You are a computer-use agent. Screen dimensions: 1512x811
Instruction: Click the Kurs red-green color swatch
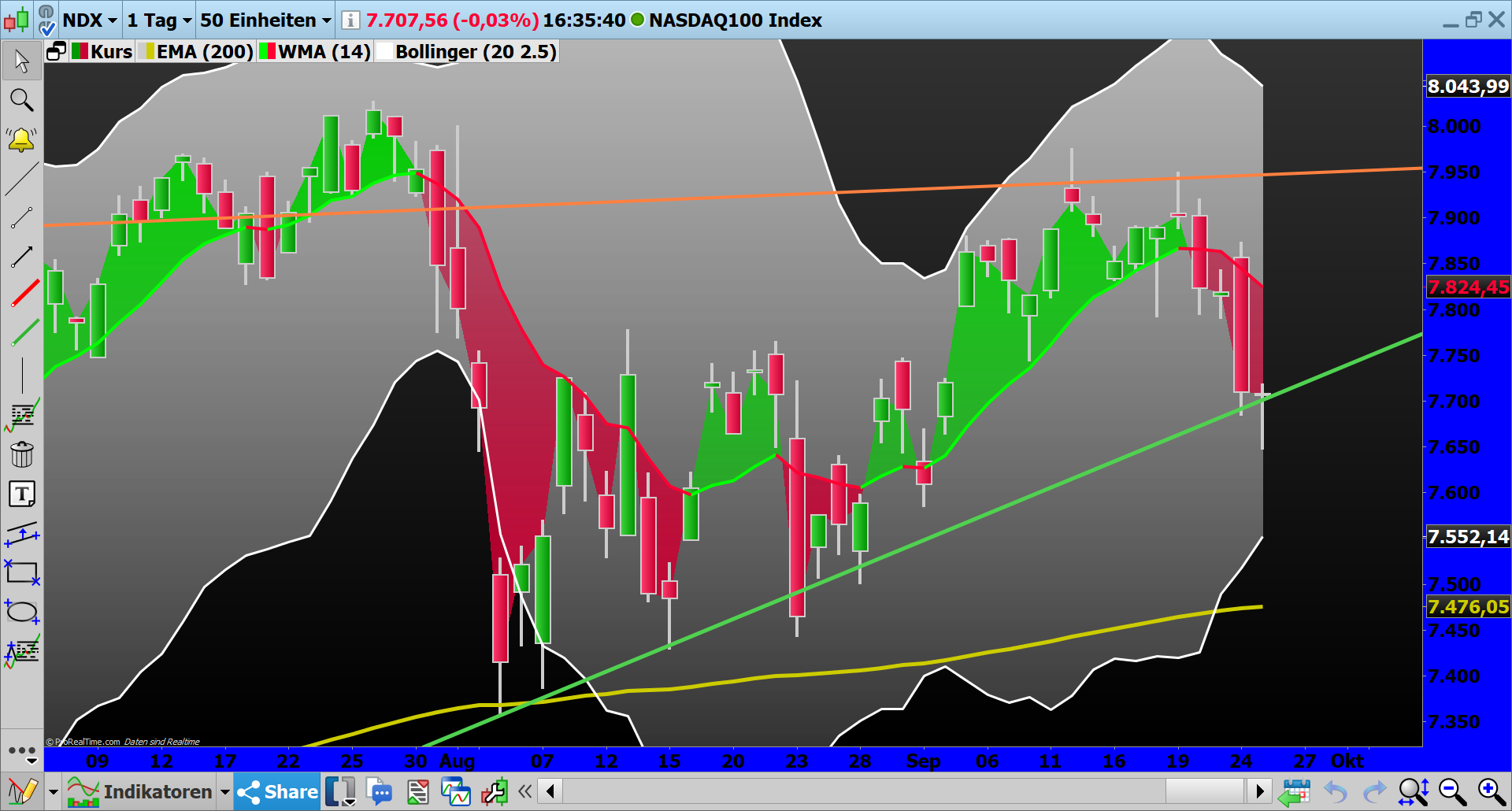[x=78, y=51]
